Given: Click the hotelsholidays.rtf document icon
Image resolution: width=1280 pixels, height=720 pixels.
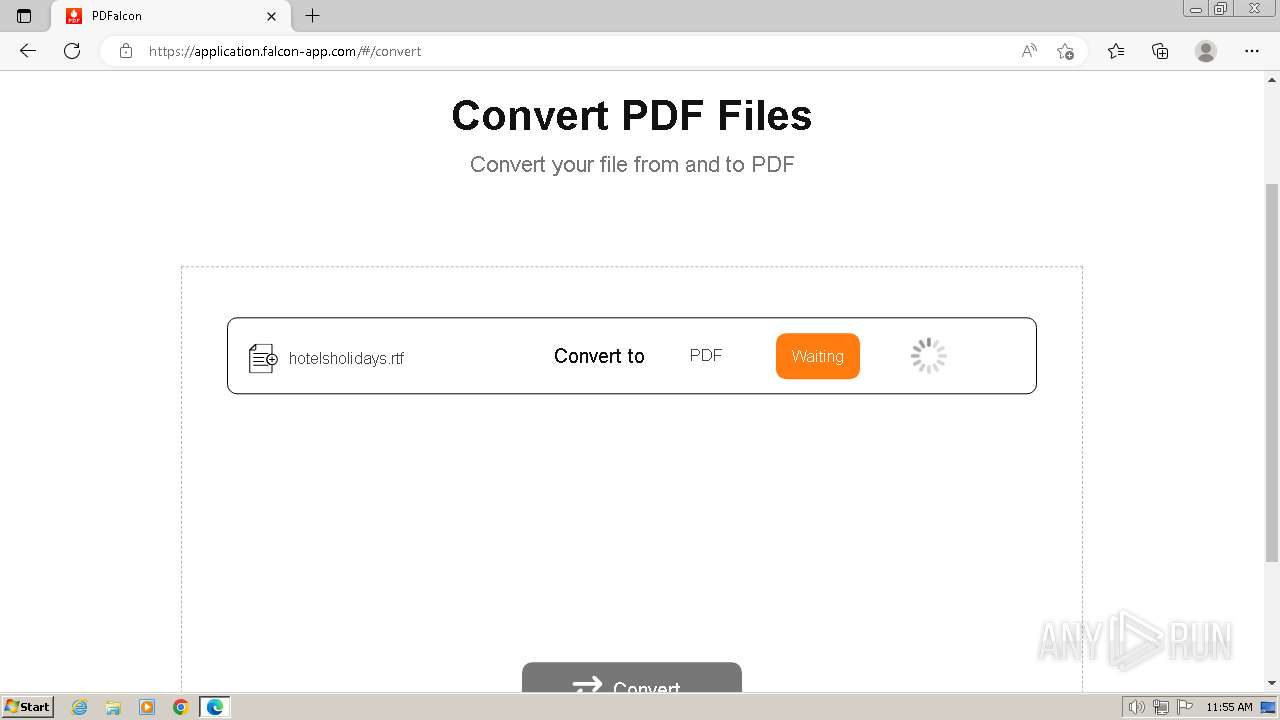Looking at the screenshot, I should (263, 358).
